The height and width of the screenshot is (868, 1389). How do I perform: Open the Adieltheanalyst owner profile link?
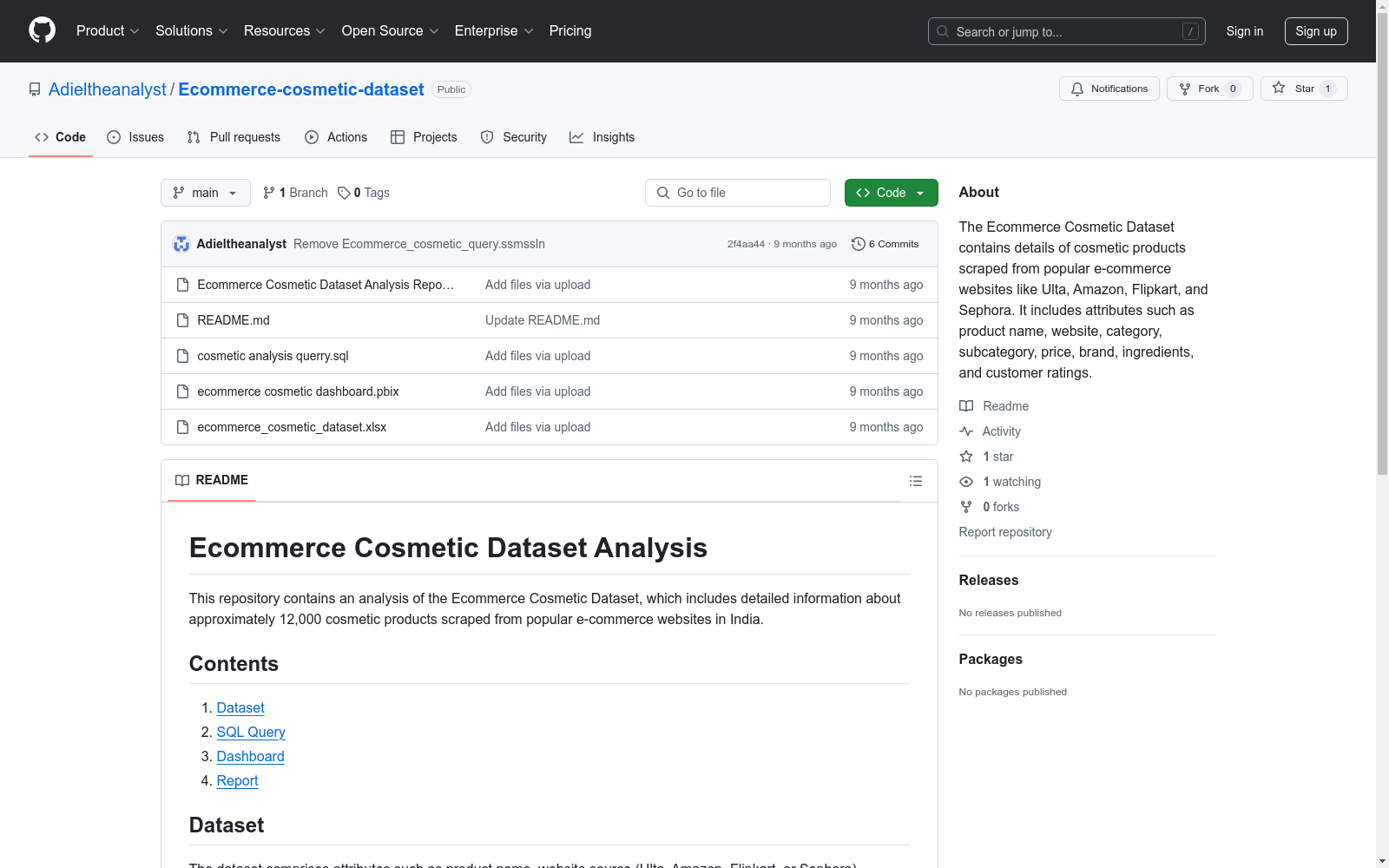click(x=108, y=89)
